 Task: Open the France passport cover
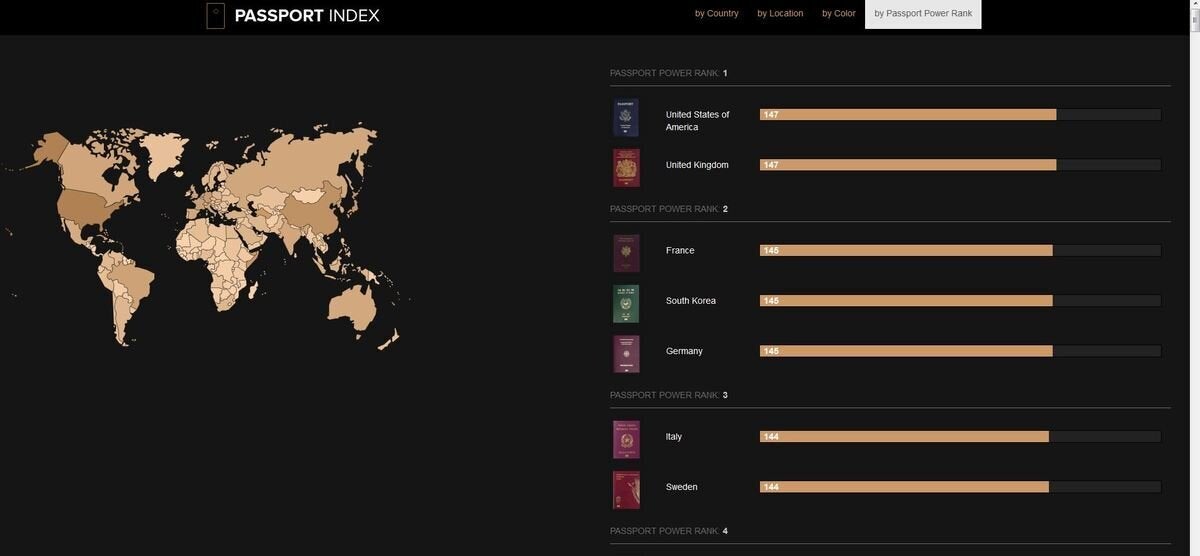click(x=626, y=254)
